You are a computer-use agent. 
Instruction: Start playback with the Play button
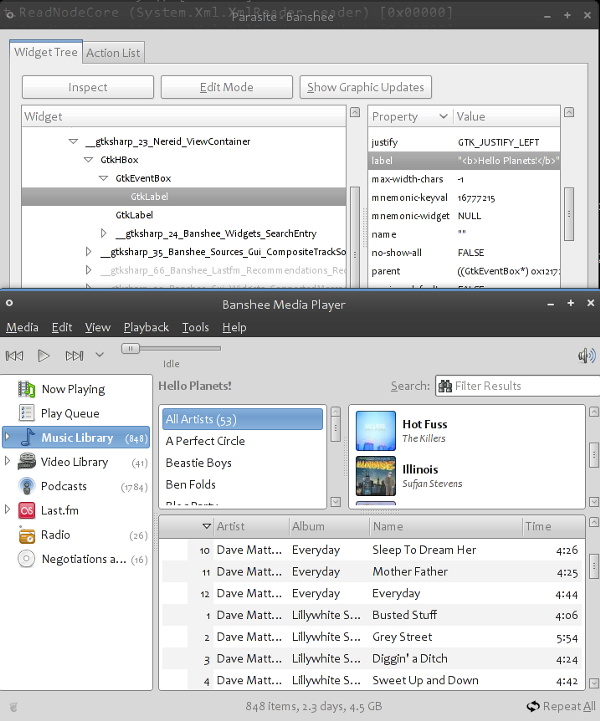(x=44, y=355)
